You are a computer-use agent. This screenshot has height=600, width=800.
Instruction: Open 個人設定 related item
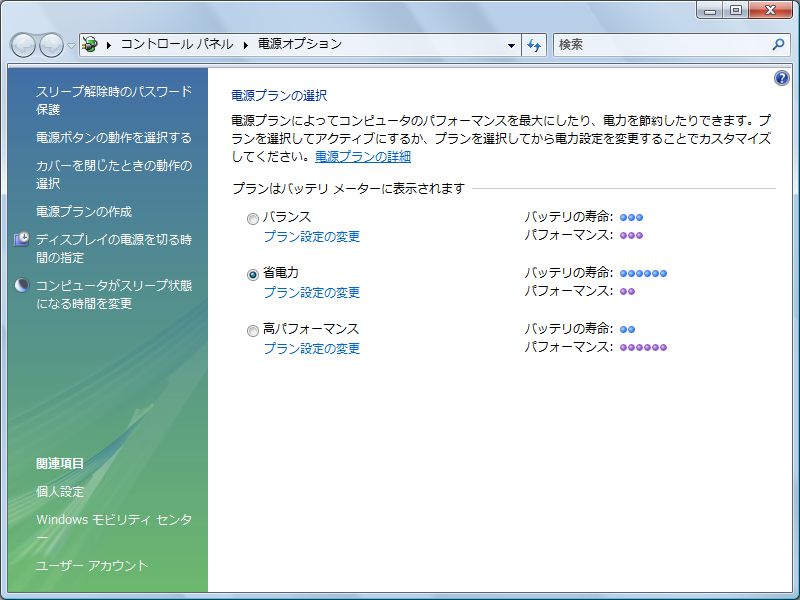click(60, 491)
